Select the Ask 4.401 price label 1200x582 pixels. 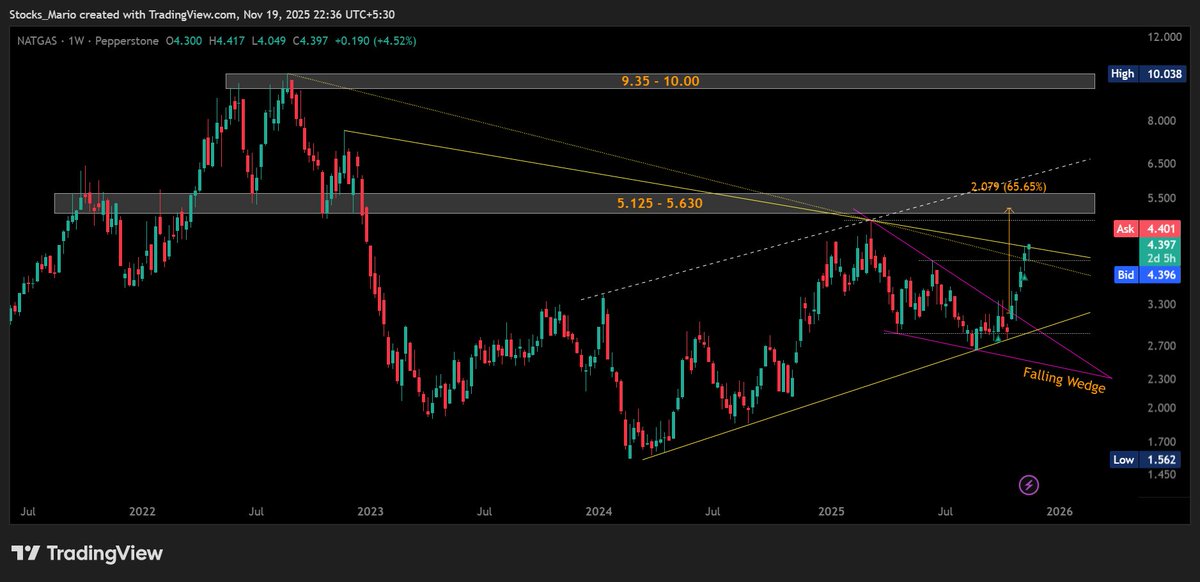(x=1147, y=229)
